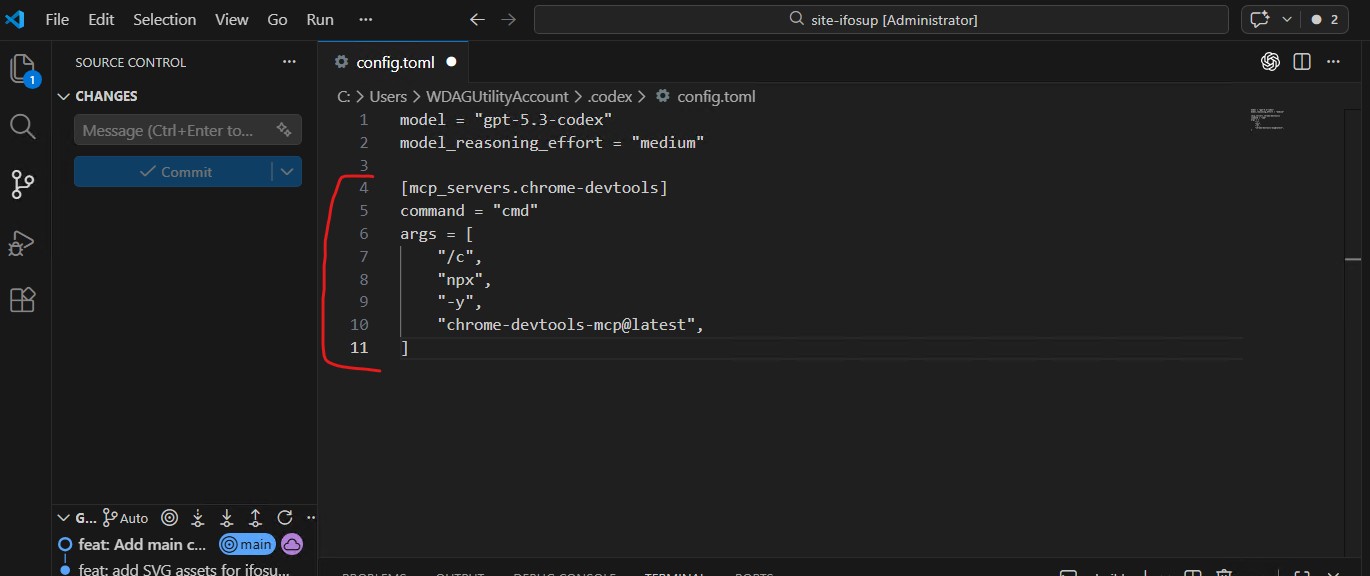
Task: Open the Selection menu
Action: (x=164, y=19)
